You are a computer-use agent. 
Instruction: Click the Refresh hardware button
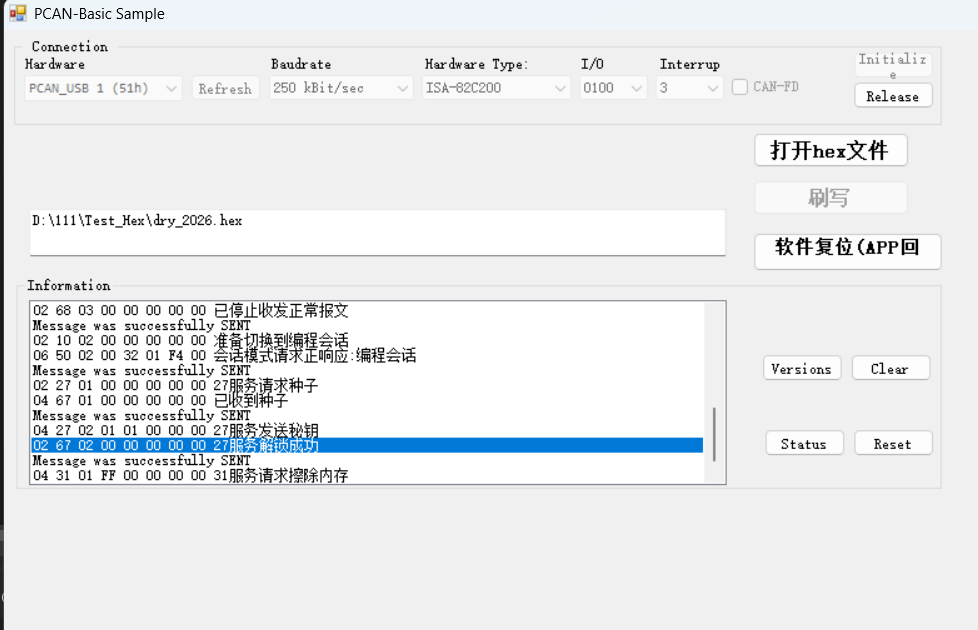tap(225, 88)
